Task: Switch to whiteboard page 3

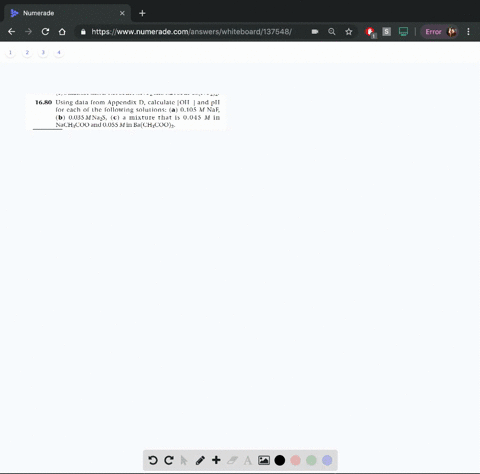Action: (x=43, y=52)
